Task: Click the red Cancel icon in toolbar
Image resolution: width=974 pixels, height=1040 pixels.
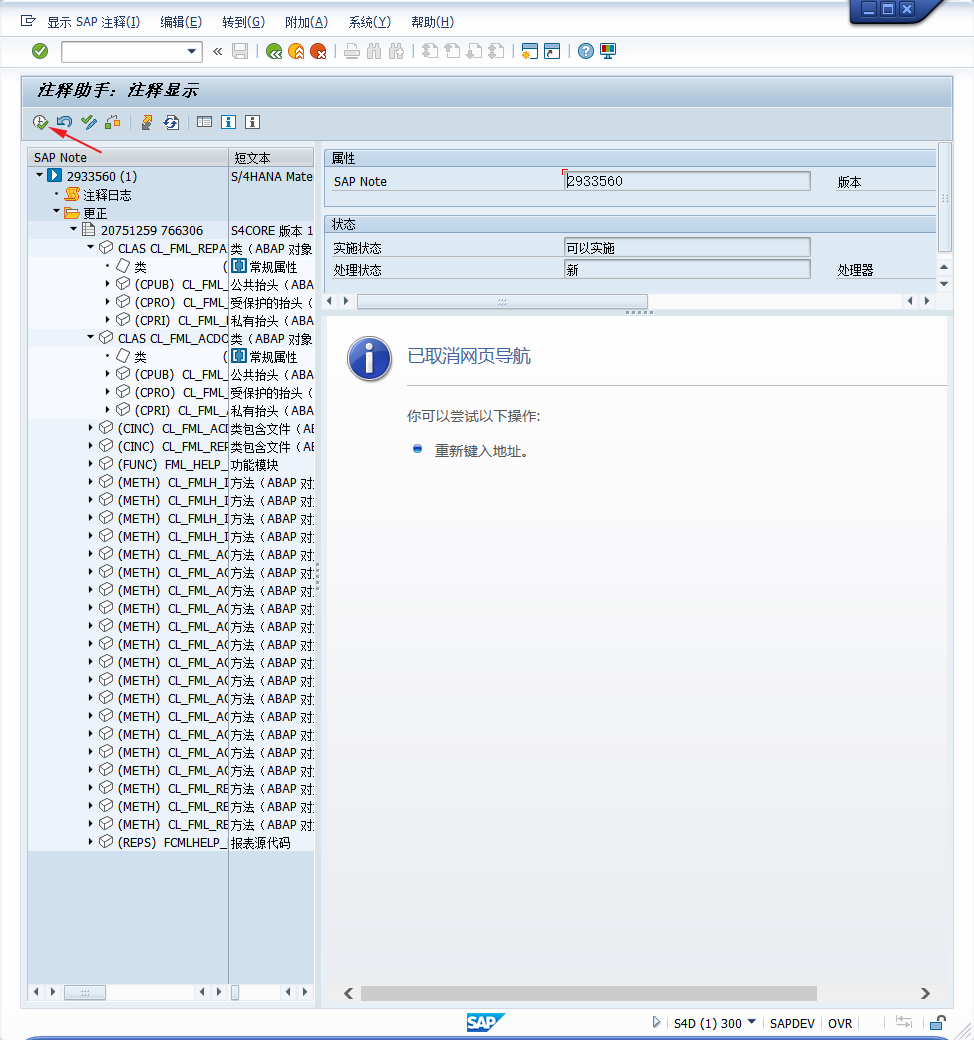Action: pyautogui.click(x=318, y=51)
